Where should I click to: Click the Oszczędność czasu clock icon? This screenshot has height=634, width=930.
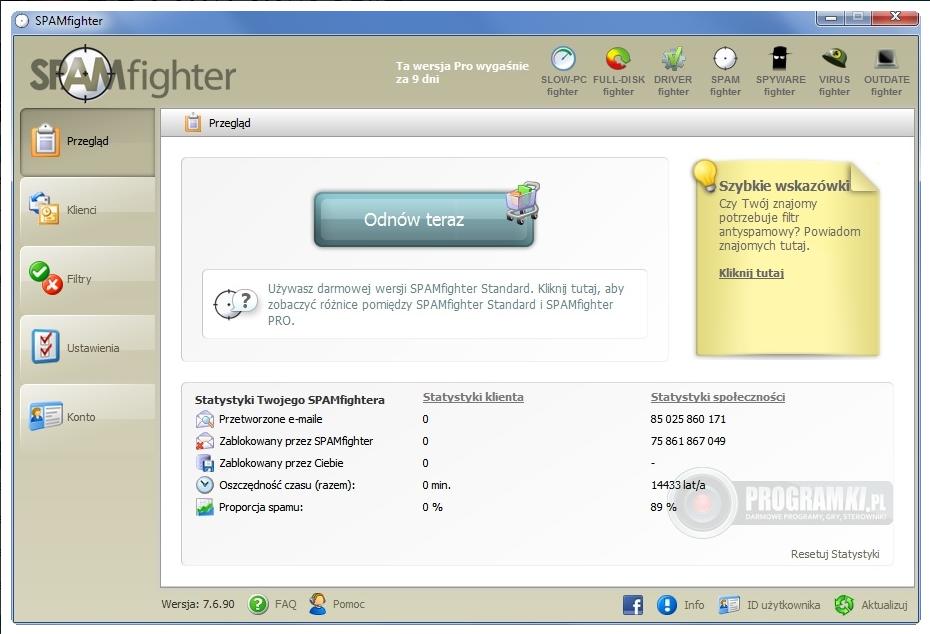205,485
